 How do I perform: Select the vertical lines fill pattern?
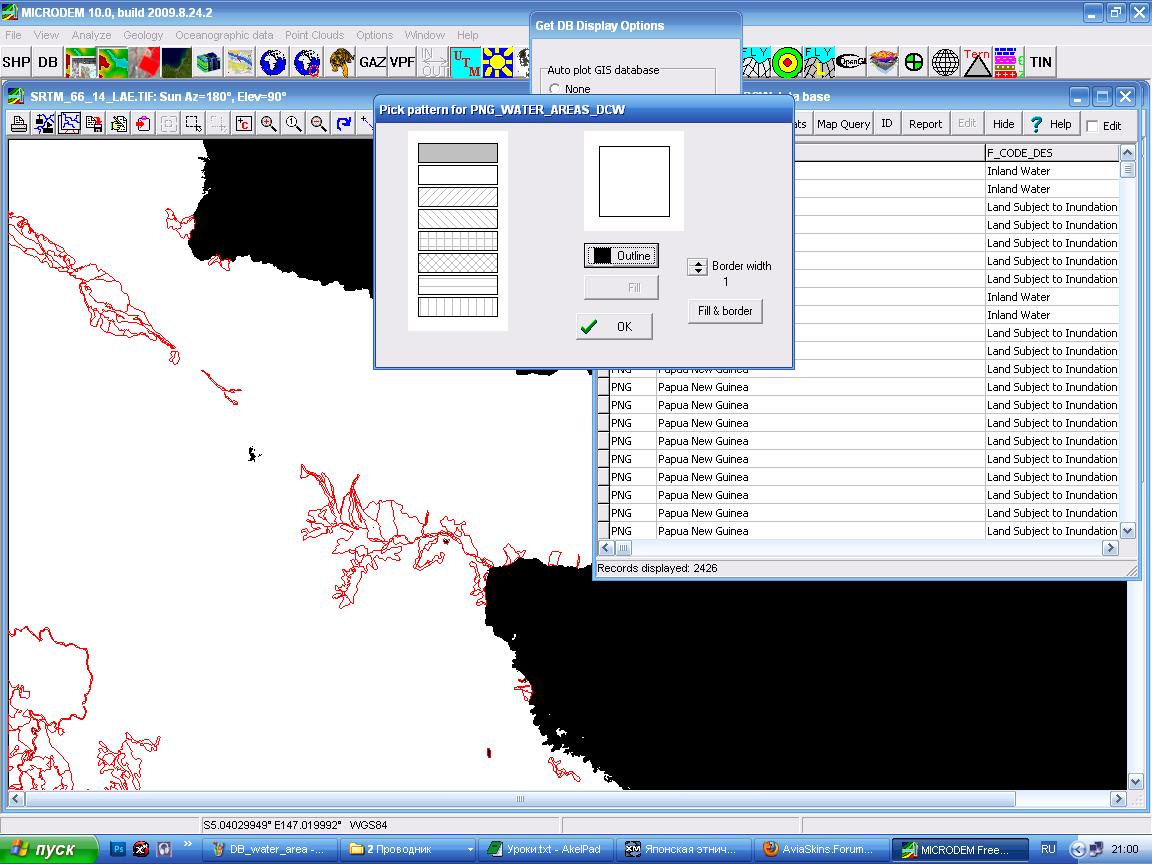click(x=458, y=307)
